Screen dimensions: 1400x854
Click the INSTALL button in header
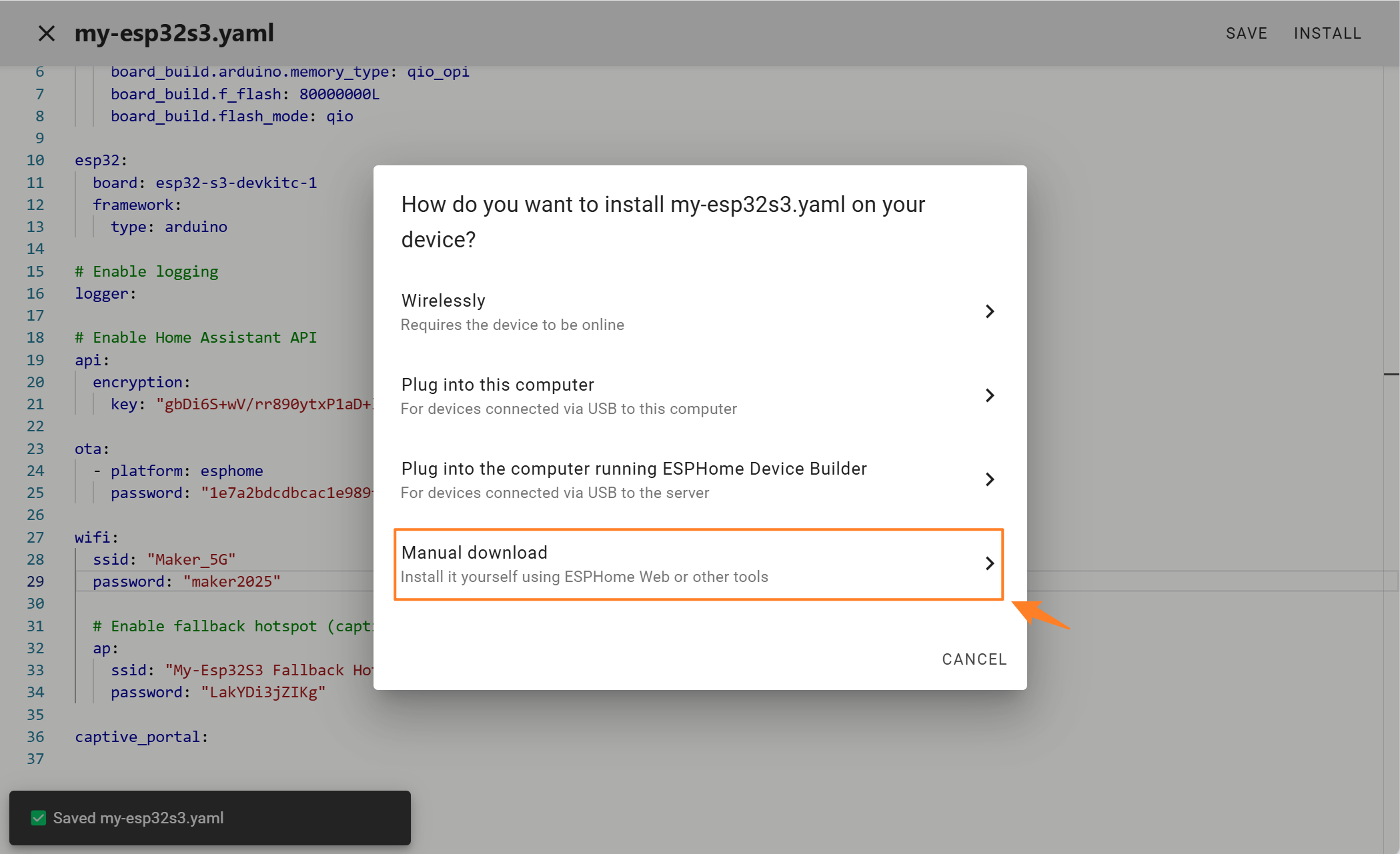point(1327,33)
